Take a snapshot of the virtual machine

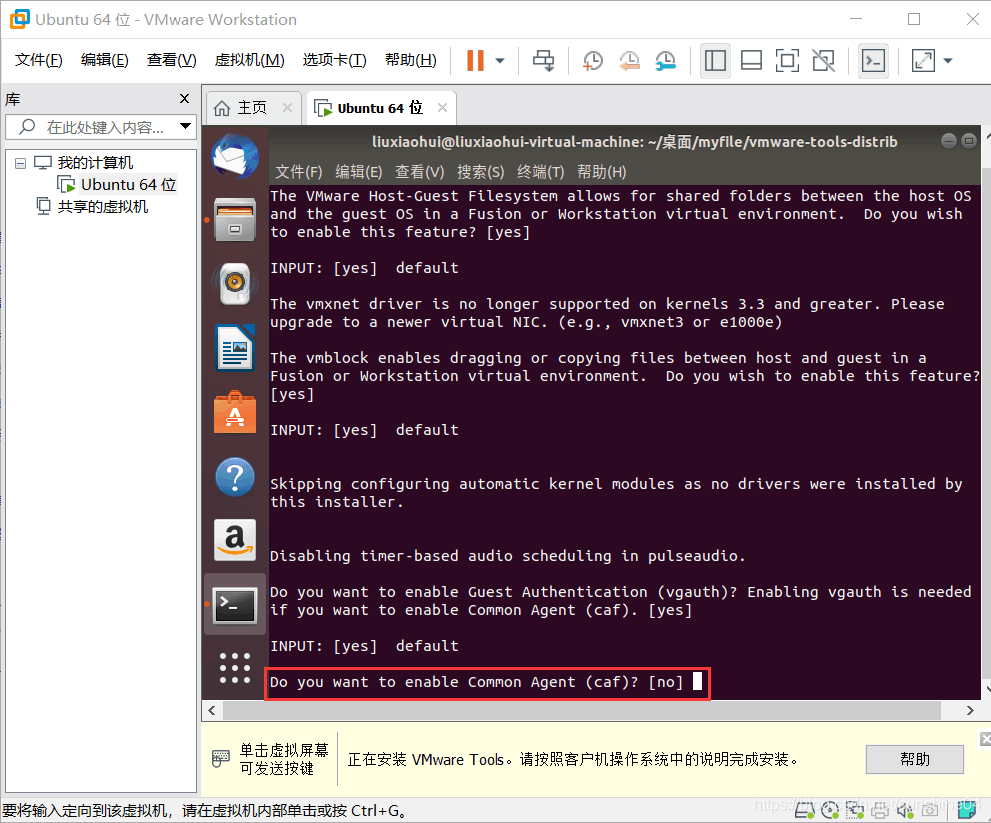(x=593, y=61)
